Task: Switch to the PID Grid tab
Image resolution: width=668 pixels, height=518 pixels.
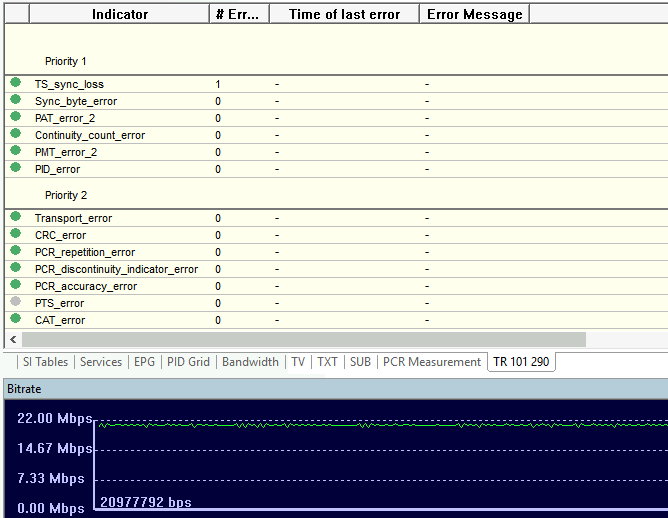Action: [188, 362]
